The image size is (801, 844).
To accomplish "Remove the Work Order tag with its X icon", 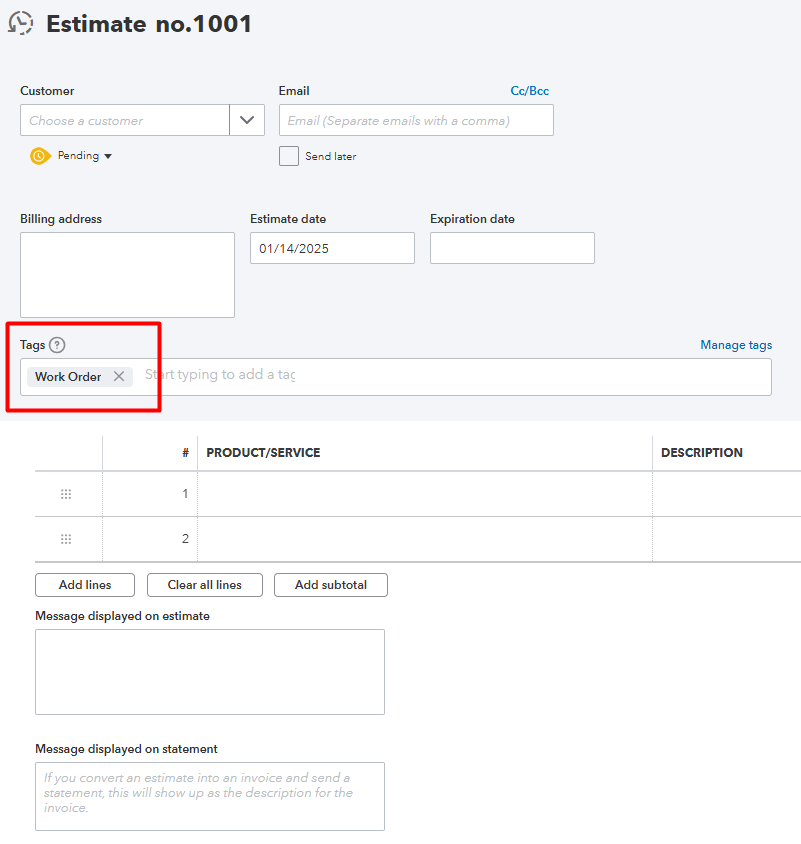I will (118, 377).
